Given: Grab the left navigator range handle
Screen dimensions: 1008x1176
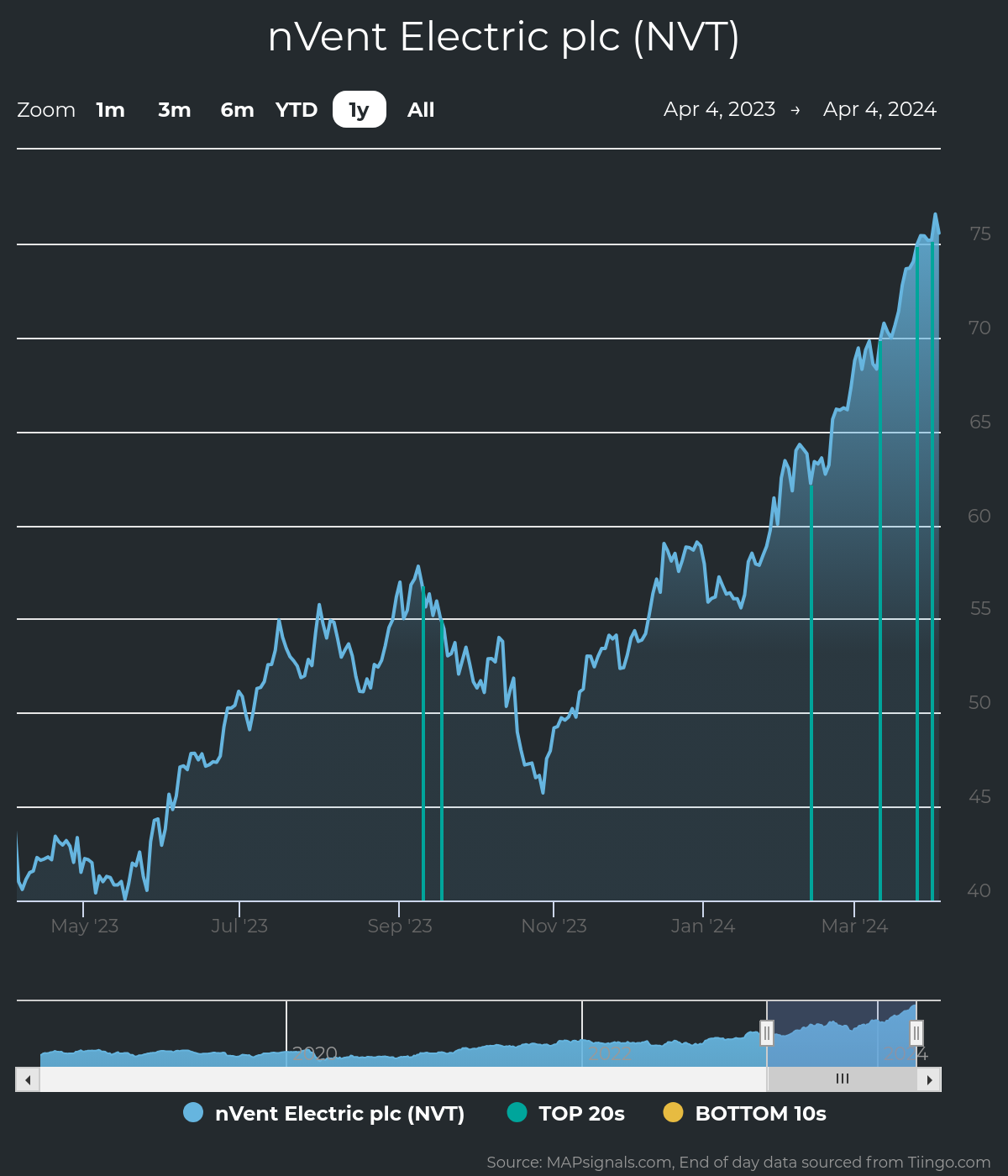Looking at the screenshot, I should (766, 1032).
